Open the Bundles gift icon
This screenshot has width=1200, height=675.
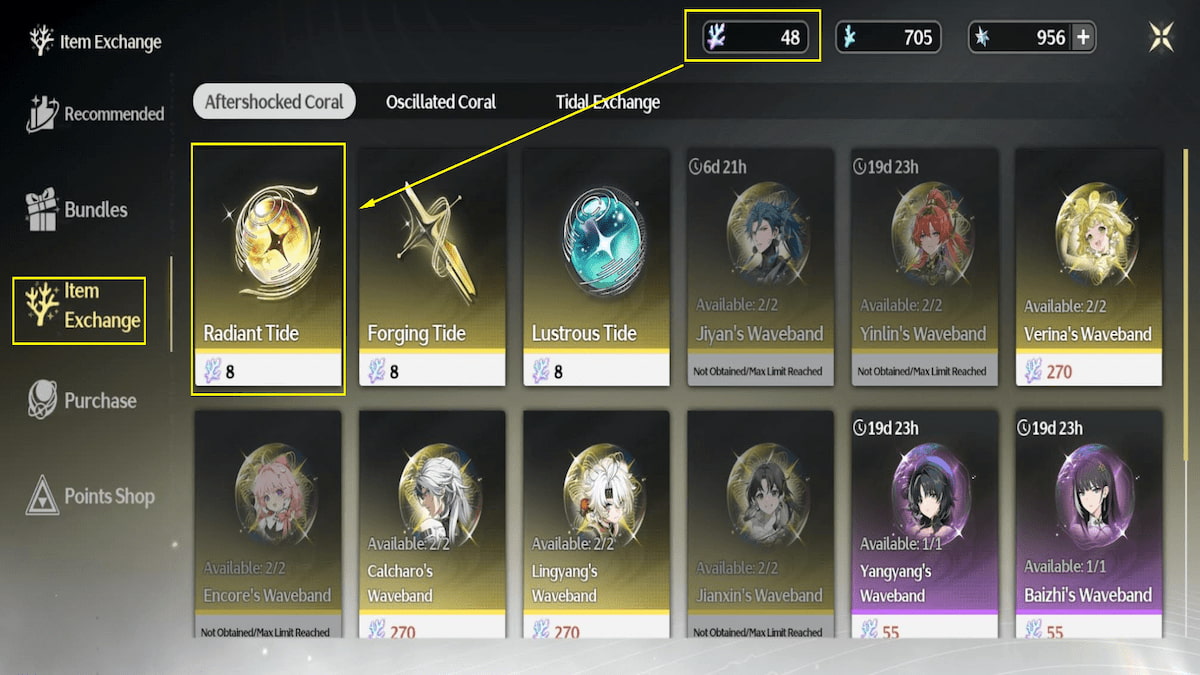tap(42, 210)
